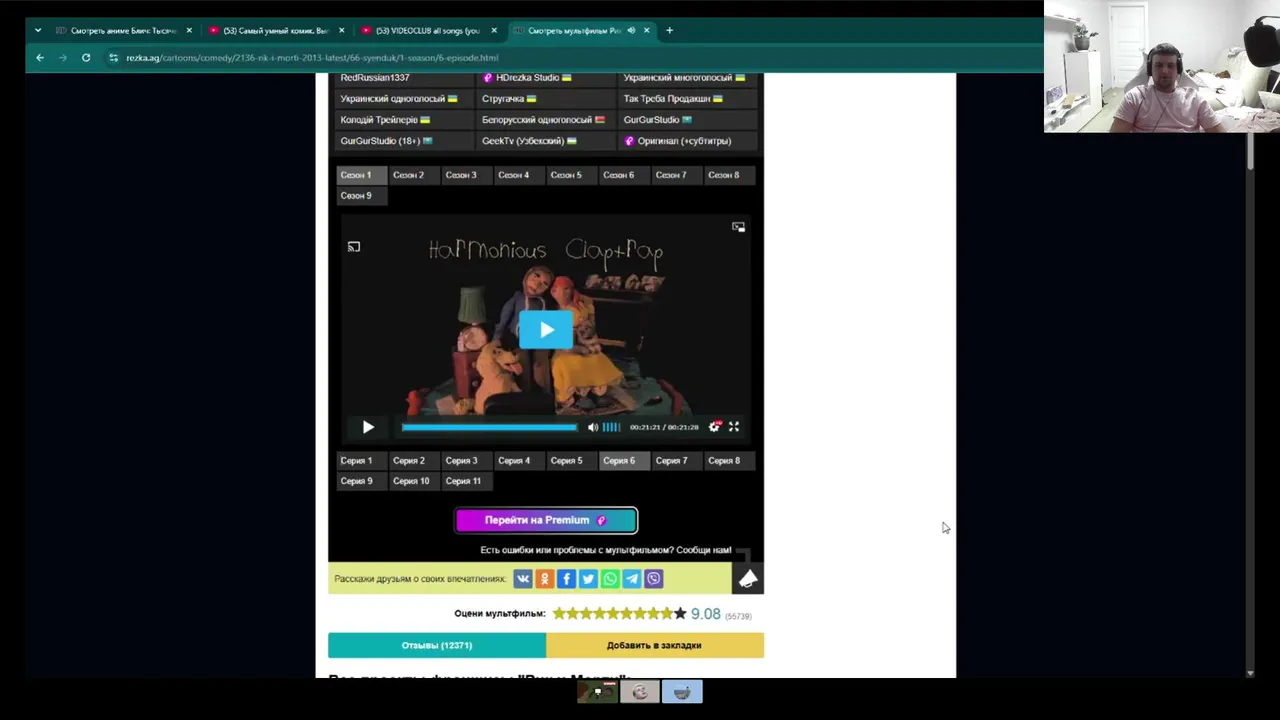This screenshot has width=1280, height=720.
Task: Share on Odnoklassniki icon
Action: click(545, 579)
